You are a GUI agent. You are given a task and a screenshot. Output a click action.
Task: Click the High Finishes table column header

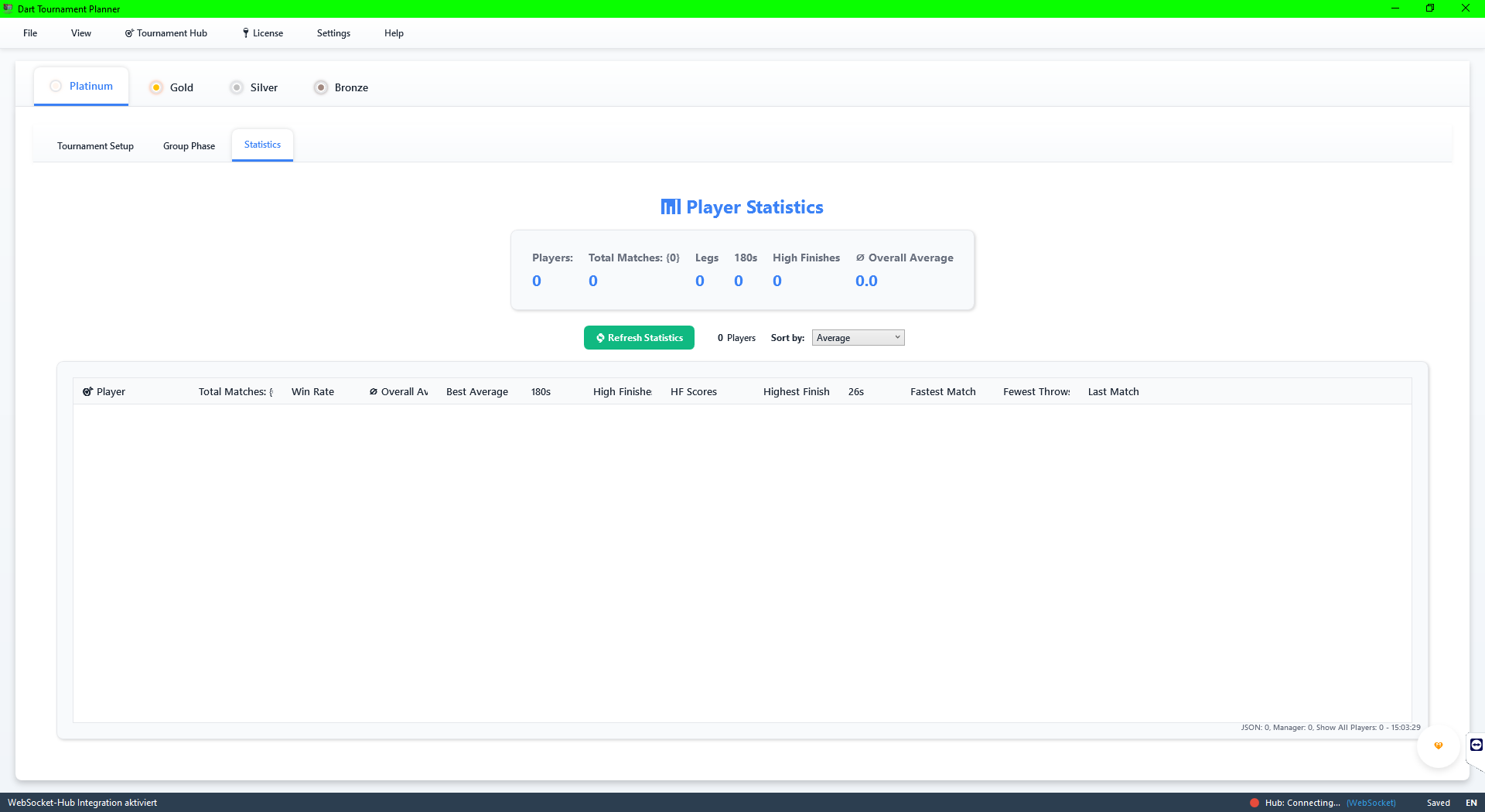(x=623, y=392)
